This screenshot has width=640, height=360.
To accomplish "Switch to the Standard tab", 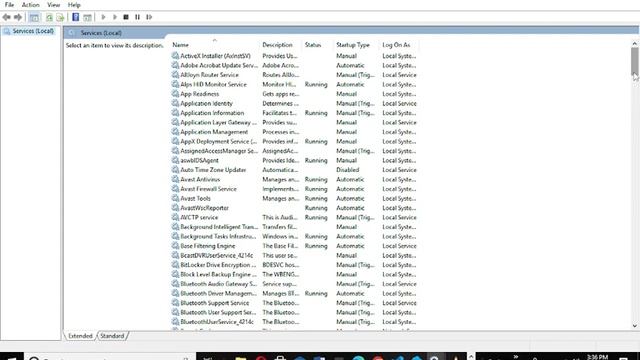I will (x=112, y=336).
